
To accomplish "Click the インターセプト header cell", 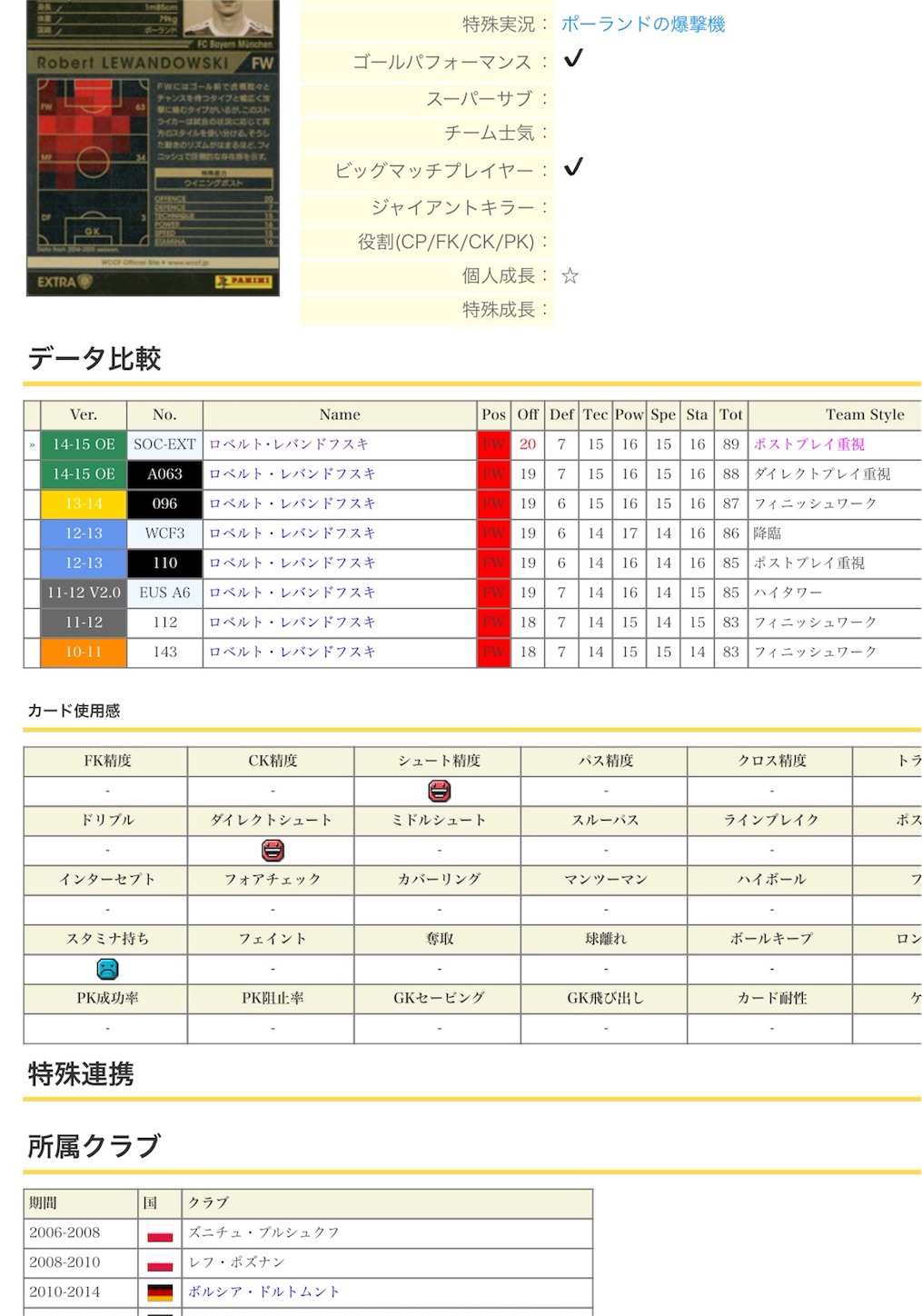I will click(106, 880).
